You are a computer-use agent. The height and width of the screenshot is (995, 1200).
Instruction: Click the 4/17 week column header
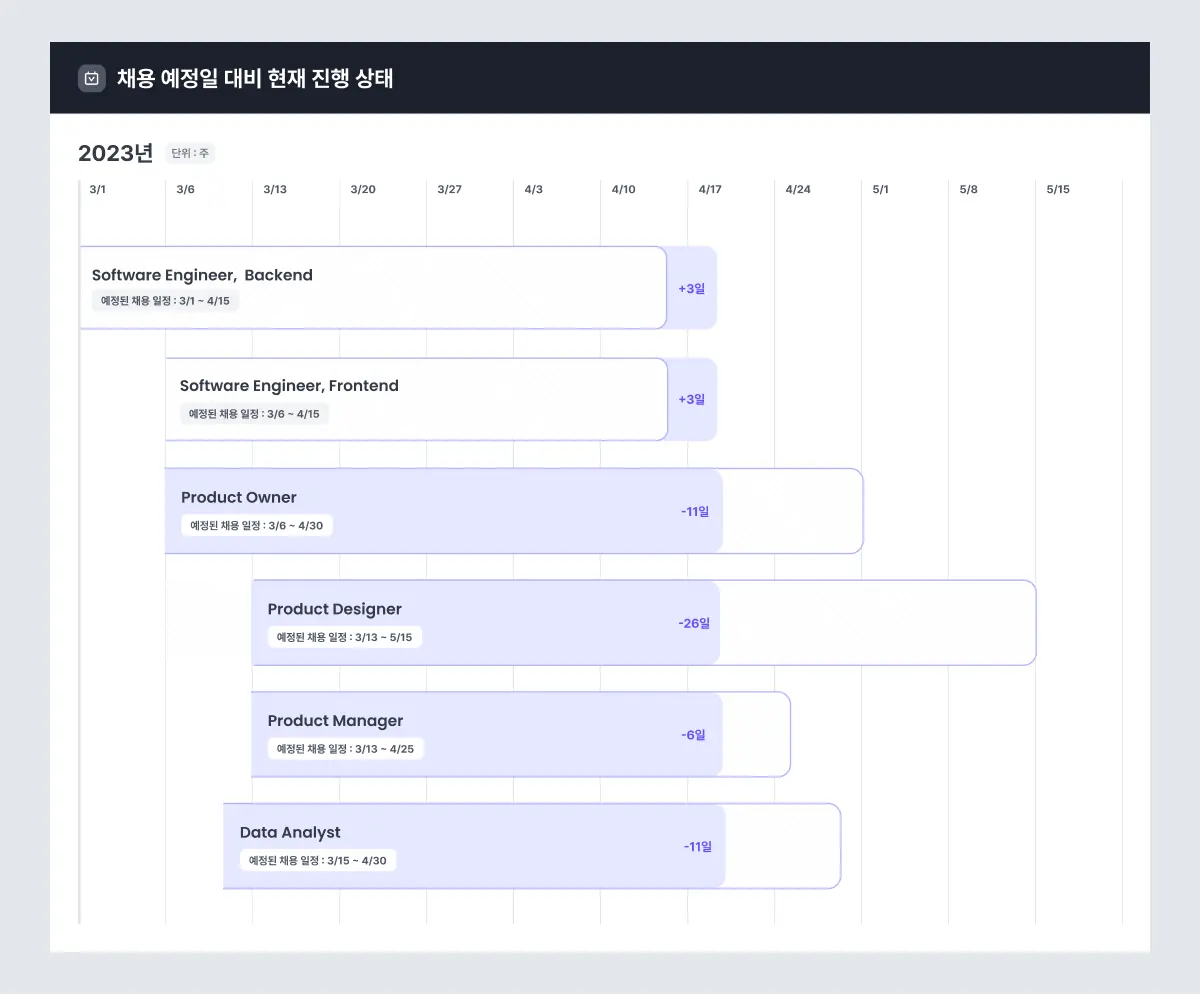click(x=710, y=189)
